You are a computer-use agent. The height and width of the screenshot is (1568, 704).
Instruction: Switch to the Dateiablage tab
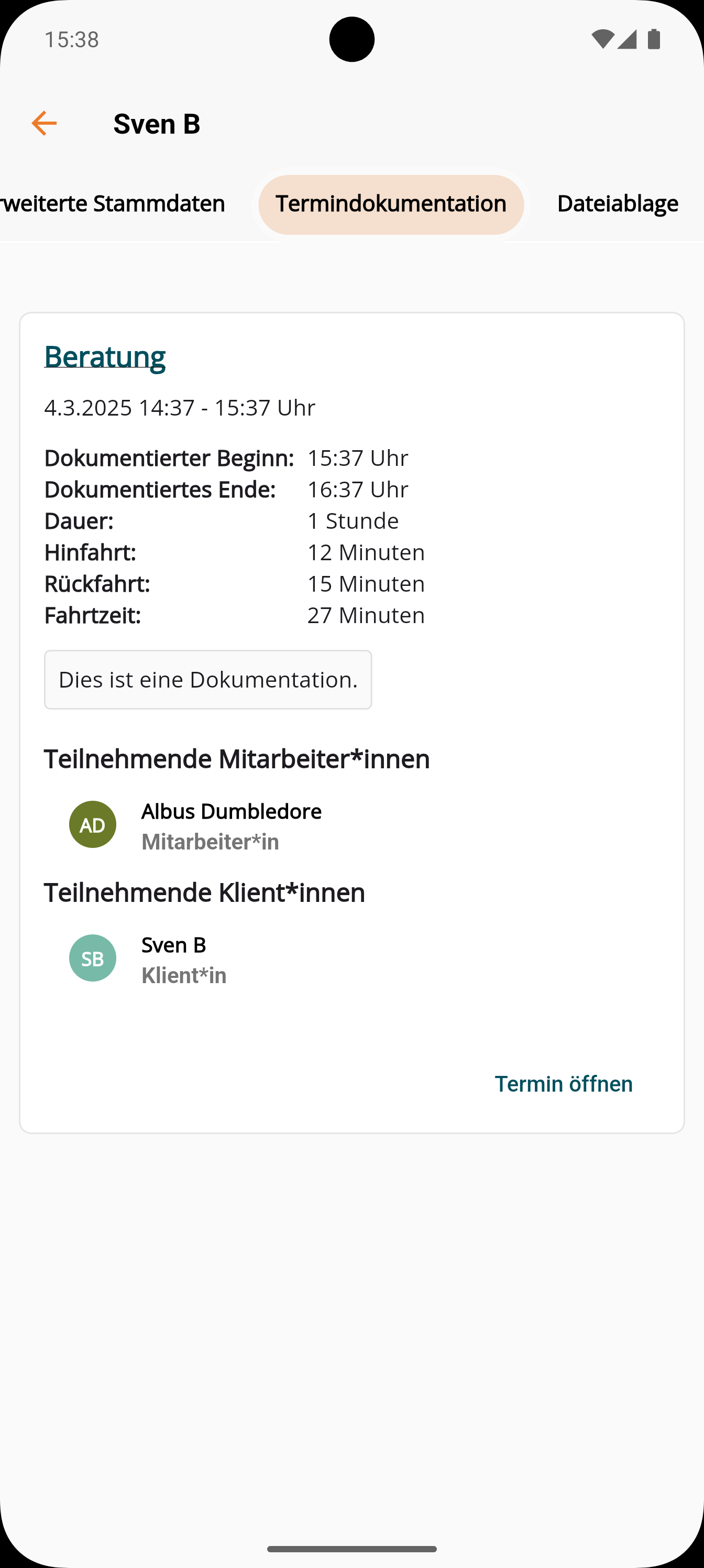(617, 204)
